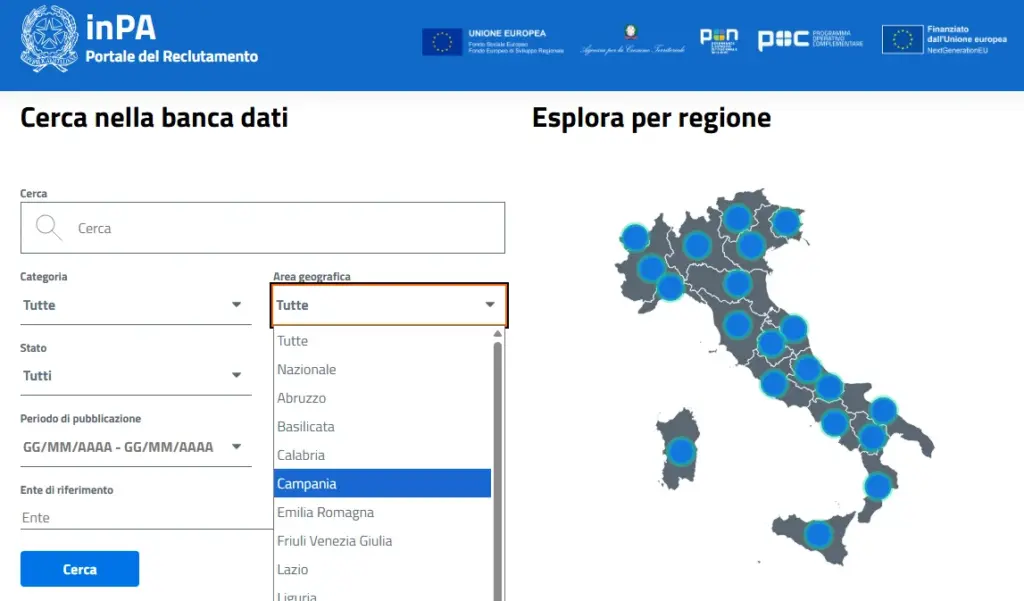Click the Umbria map marker
The height and width of the screenshot is (601, 1024).
click(x=771, y=343)
